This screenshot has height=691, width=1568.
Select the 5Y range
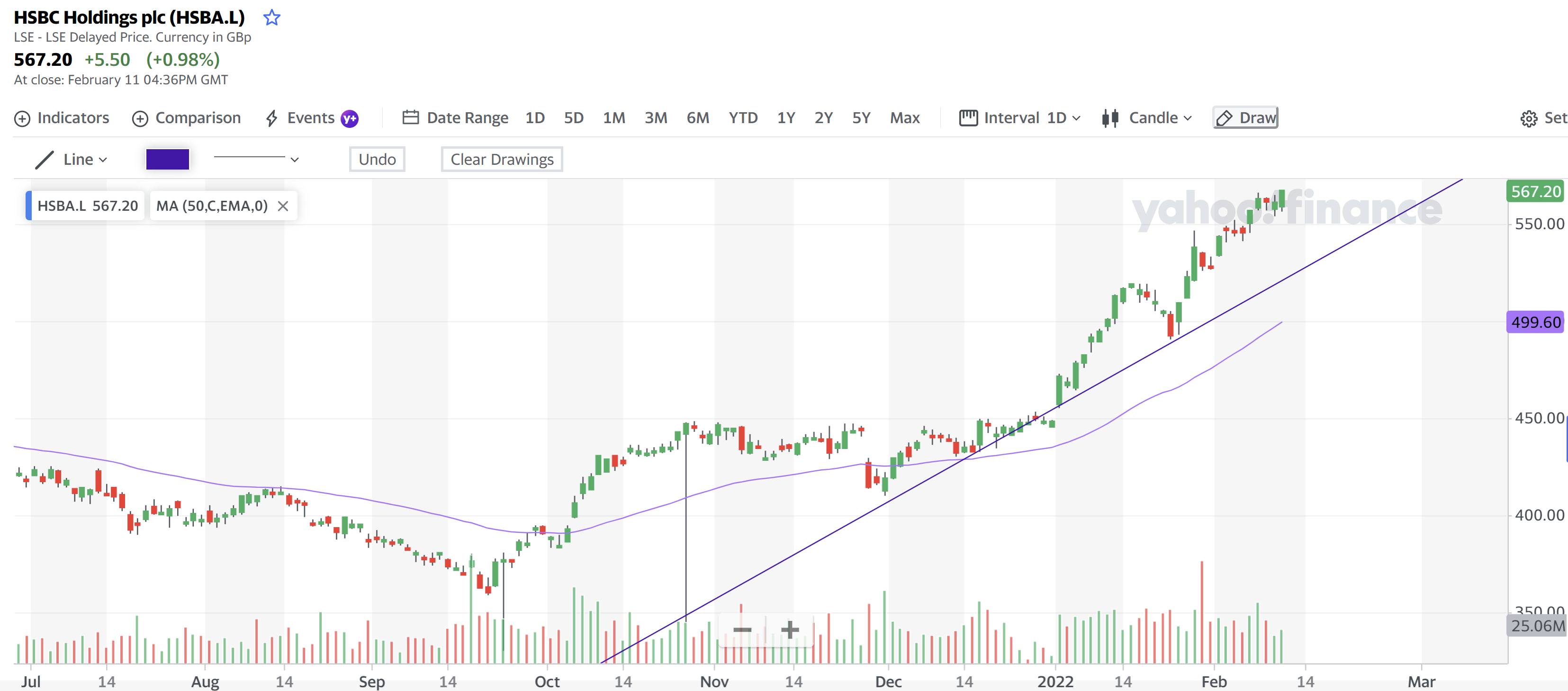click(x=861, y=117)
